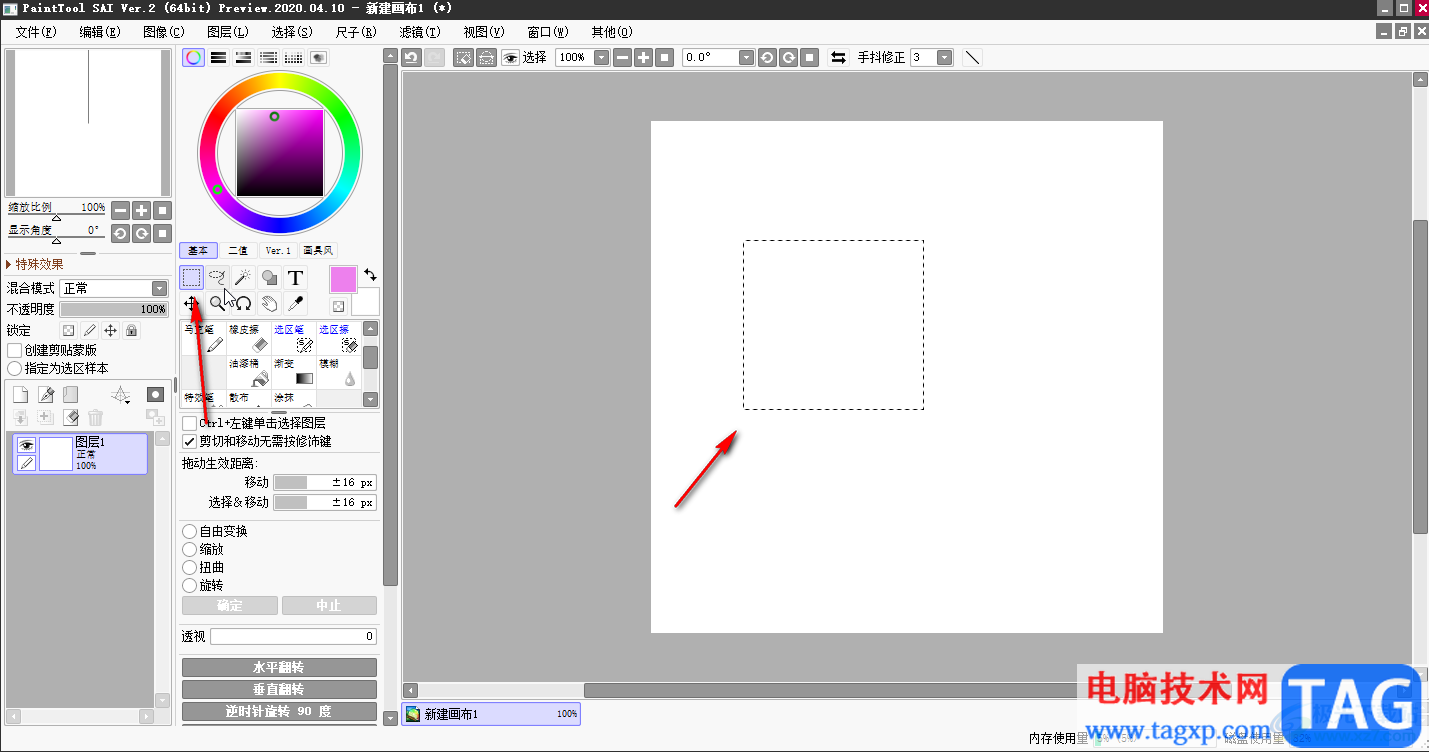Screen dimensions: 1429x752
Task: Select the lasso selection tool
Action: pyautogui.click(x=217, y=277)
